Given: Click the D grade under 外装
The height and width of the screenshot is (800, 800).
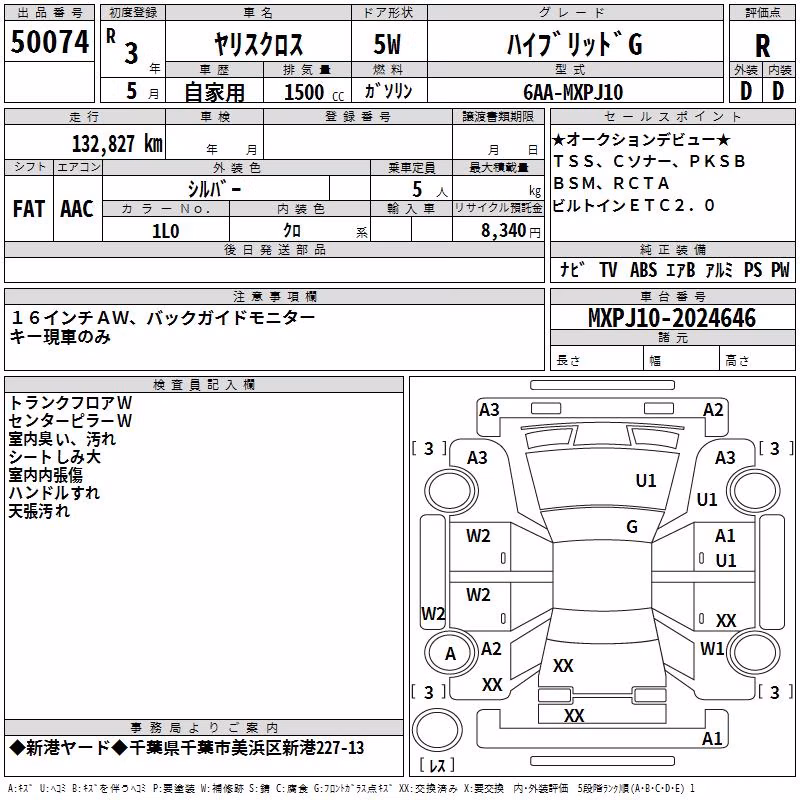Looking at the screenshot, I should [746, 91].
